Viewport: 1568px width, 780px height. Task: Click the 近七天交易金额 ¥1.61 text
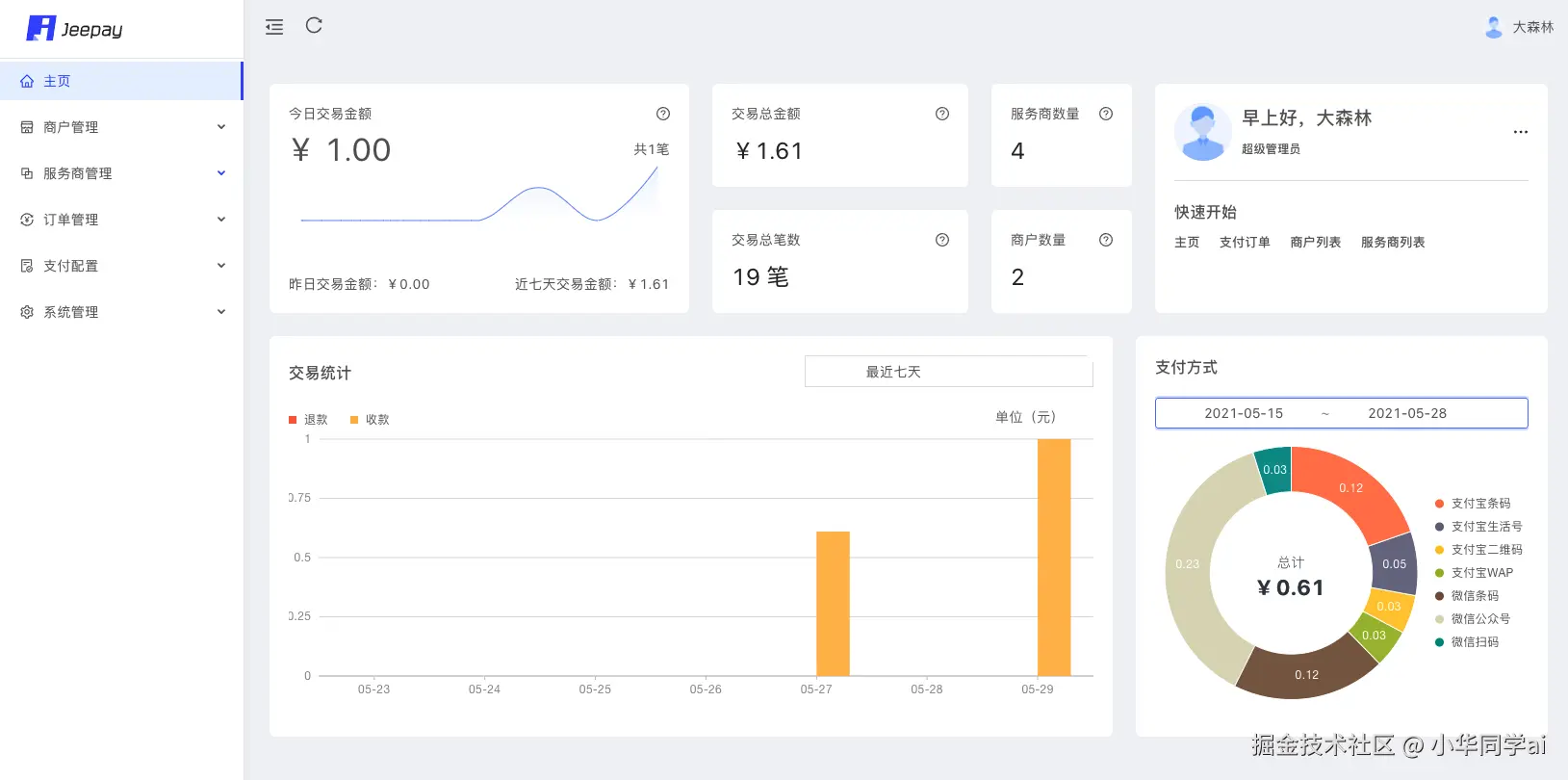pyautogui.click(x=592, y=284)
